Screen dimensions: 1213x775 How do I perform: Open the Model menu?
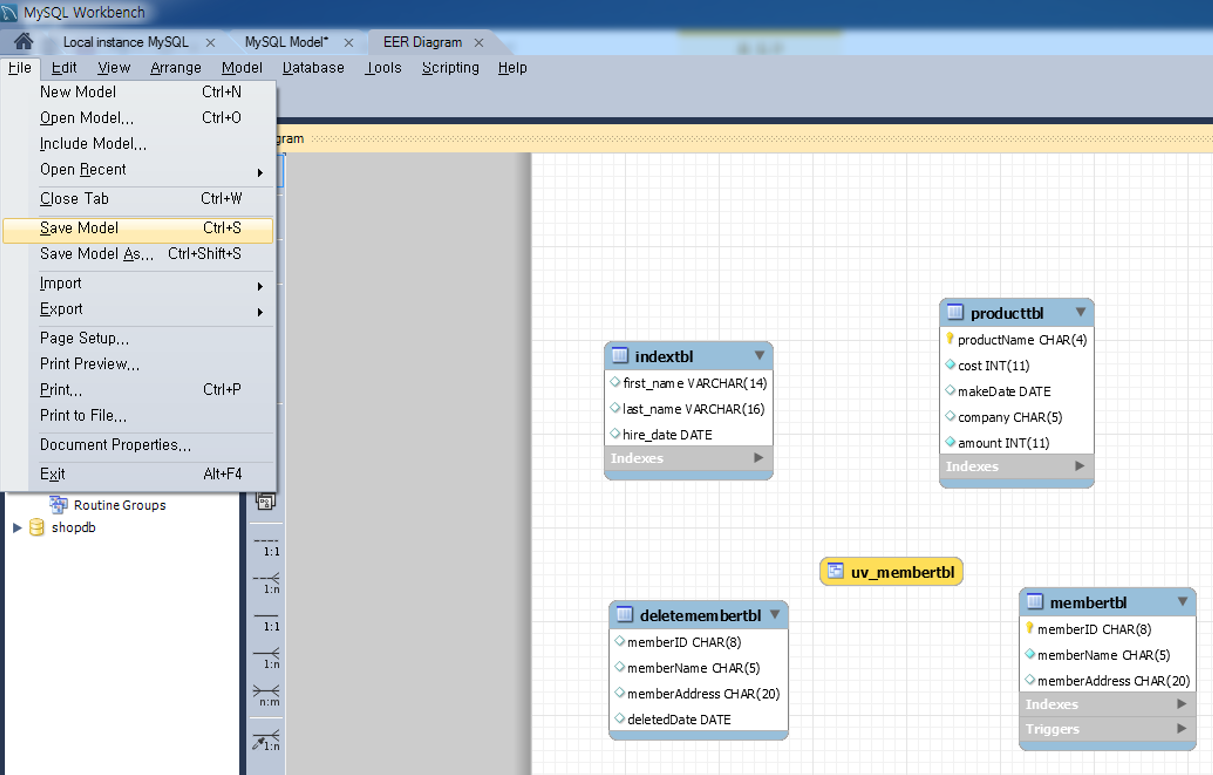[x=242, y=68]
